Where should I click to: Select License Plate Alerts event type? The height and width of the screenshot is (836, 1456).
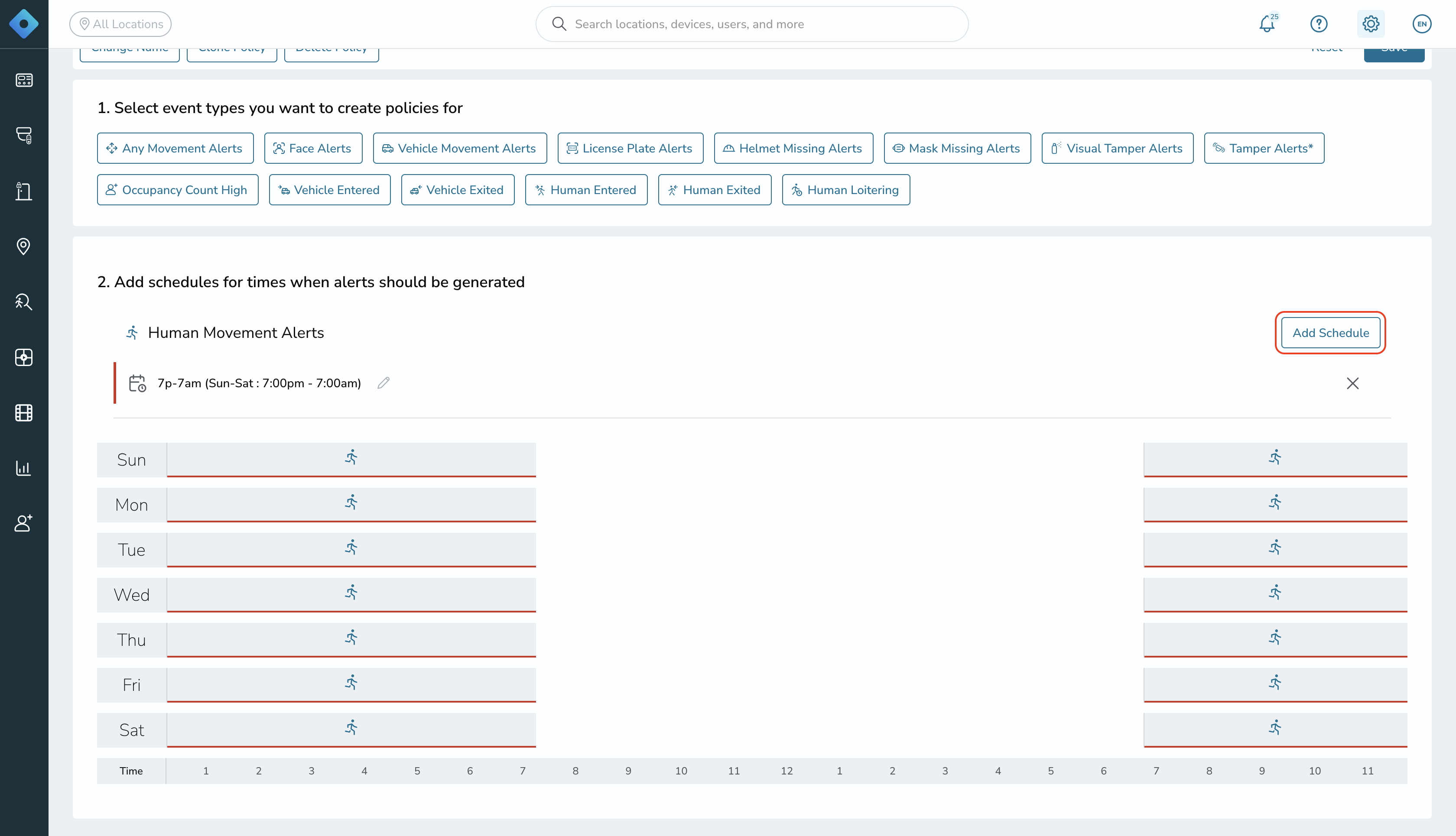pos(630,148)
